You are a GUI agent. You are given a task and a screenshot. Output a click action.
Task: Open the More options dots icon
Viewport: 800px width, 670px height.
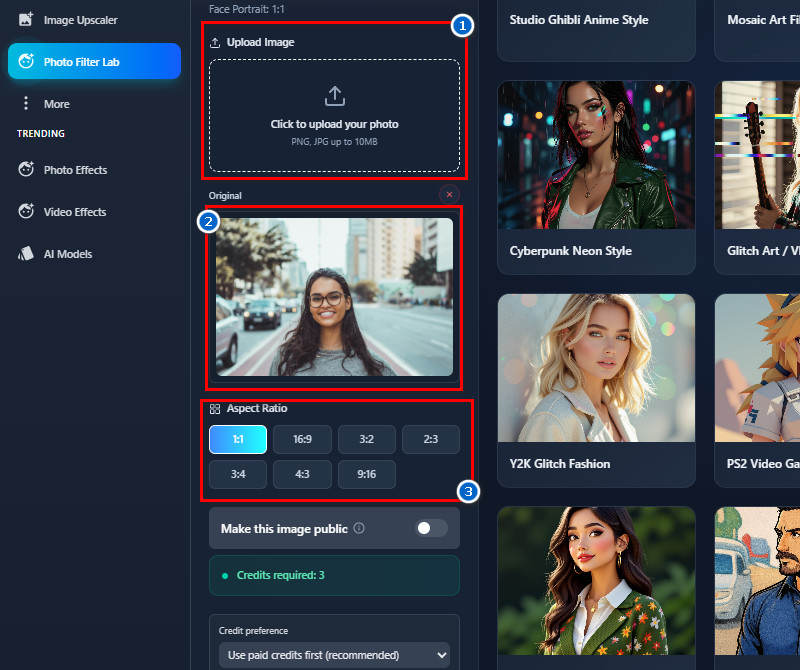click(26, 104)
